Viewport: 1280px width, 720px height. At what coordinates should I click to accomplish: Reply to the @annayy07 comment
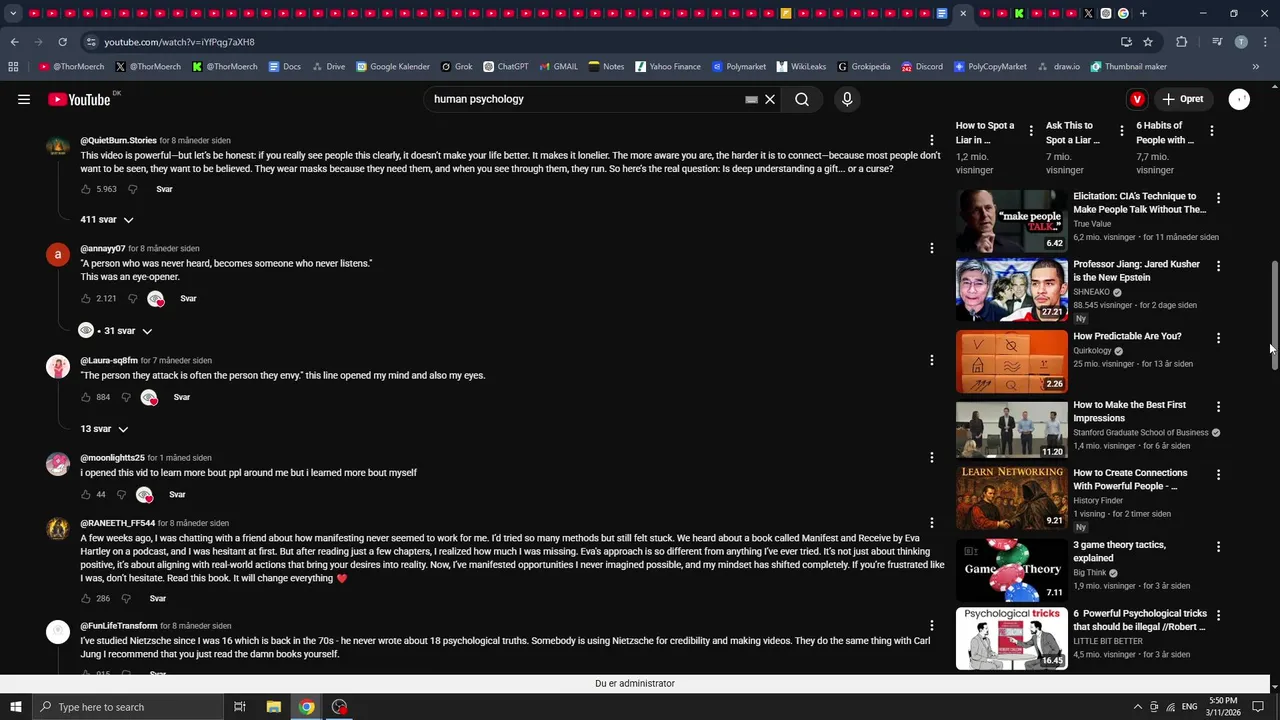tap(188, 298)
